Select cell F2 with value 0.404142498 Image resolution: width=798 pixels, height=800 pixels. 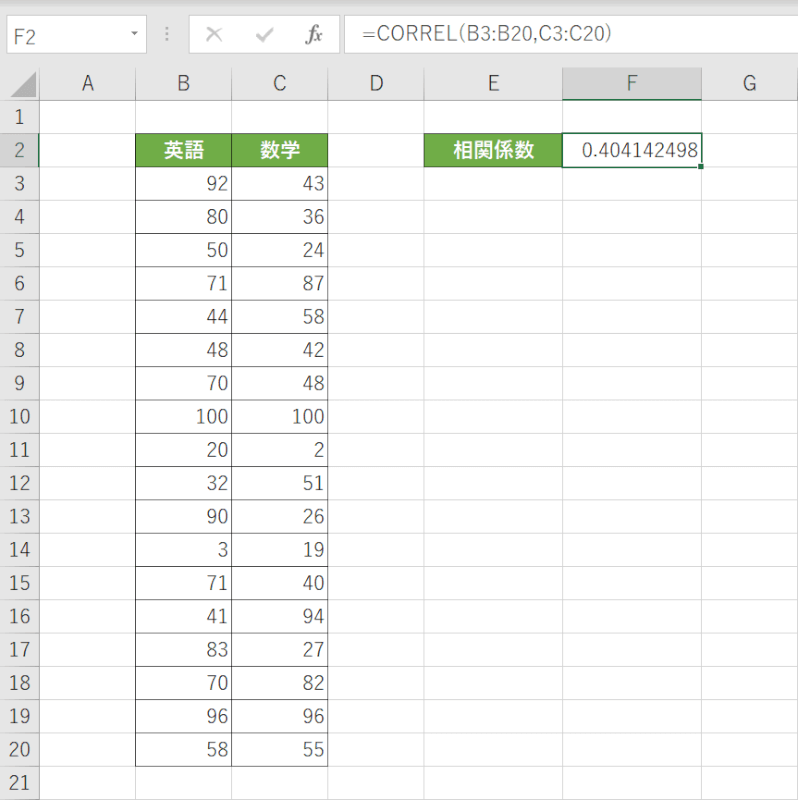(x=631, y=151)
